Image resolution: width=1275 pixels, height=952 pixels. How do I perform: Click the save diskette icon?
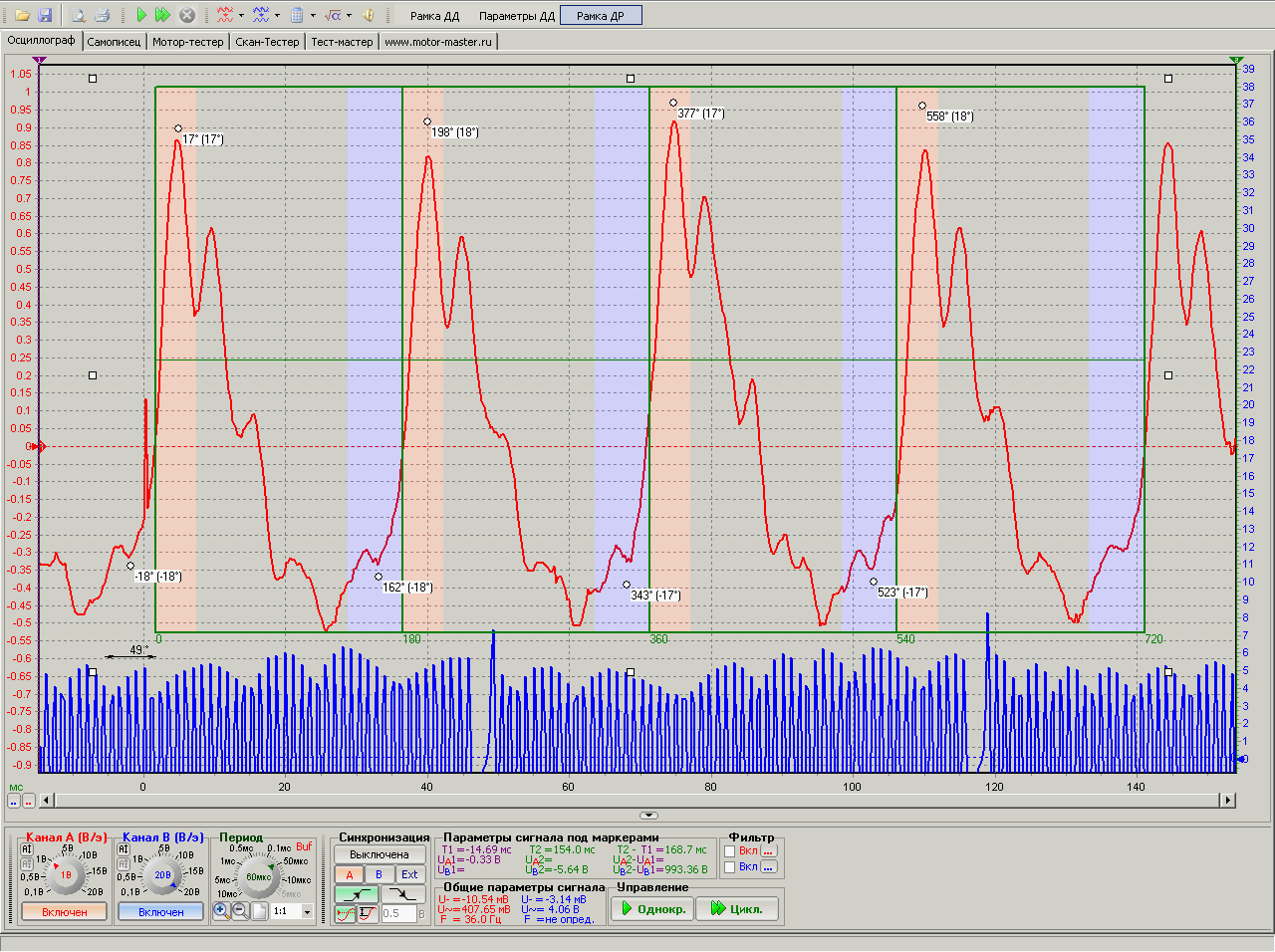[x=45, y=15]
